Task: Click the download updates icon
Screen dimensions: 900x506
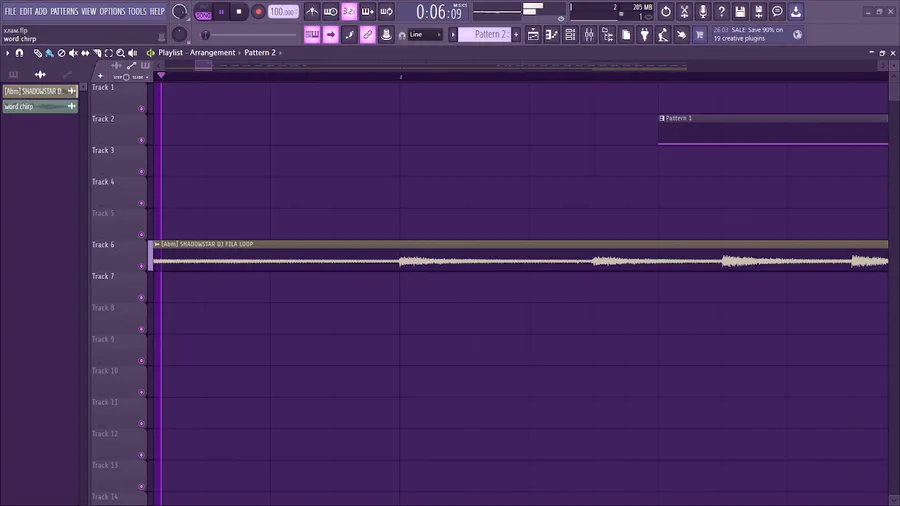Action: 796,11
